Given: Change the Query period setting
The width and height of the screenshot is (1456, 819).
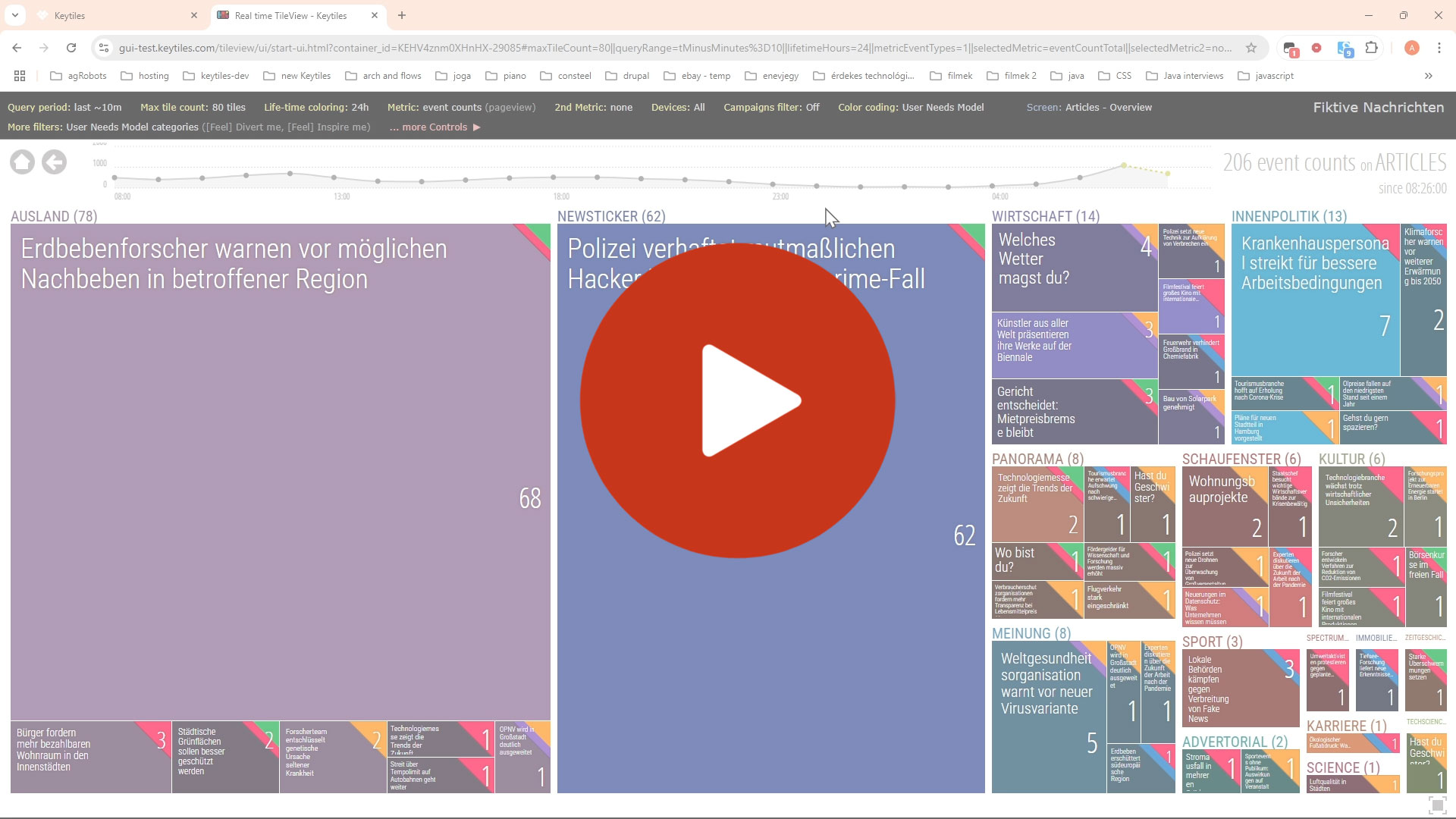Looking at the screenshot, I should click(x=64, y=108).
